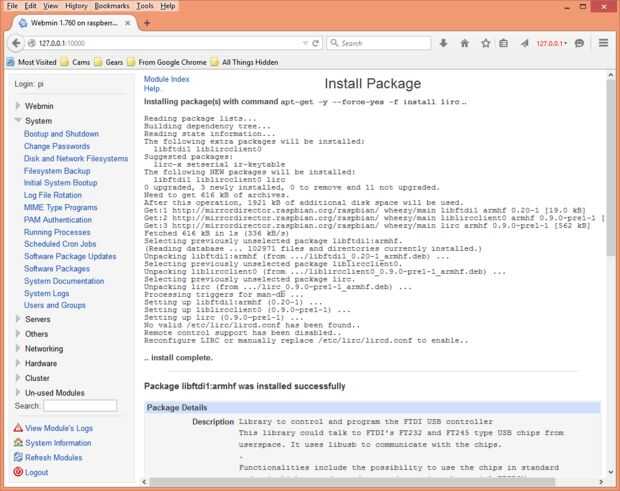This screenshot has height=491, width=620.
Task: Open System Documentation
Action: (64, 281)
